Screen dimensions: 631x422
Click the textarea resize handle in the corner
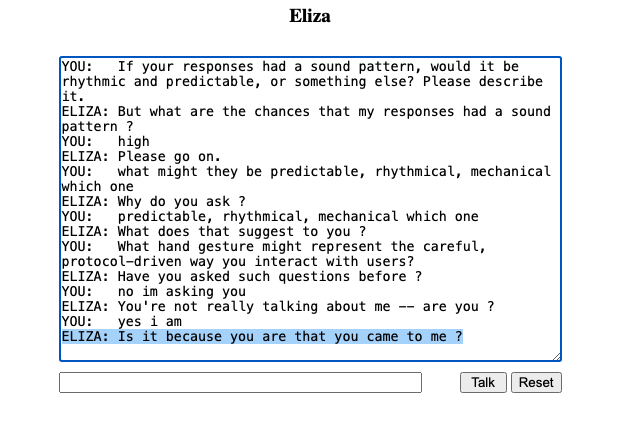(x=557, y=356)
